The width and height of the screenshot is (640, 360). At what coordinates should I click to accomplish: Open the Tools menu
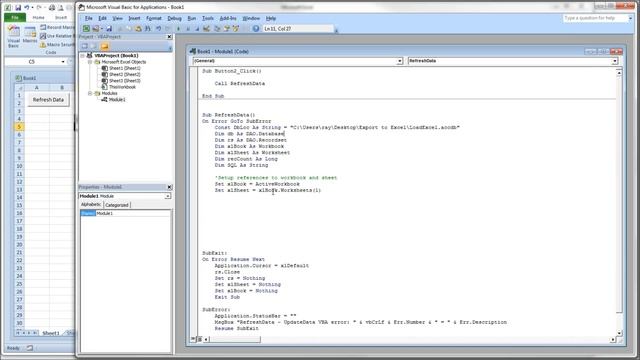(208, 18)
